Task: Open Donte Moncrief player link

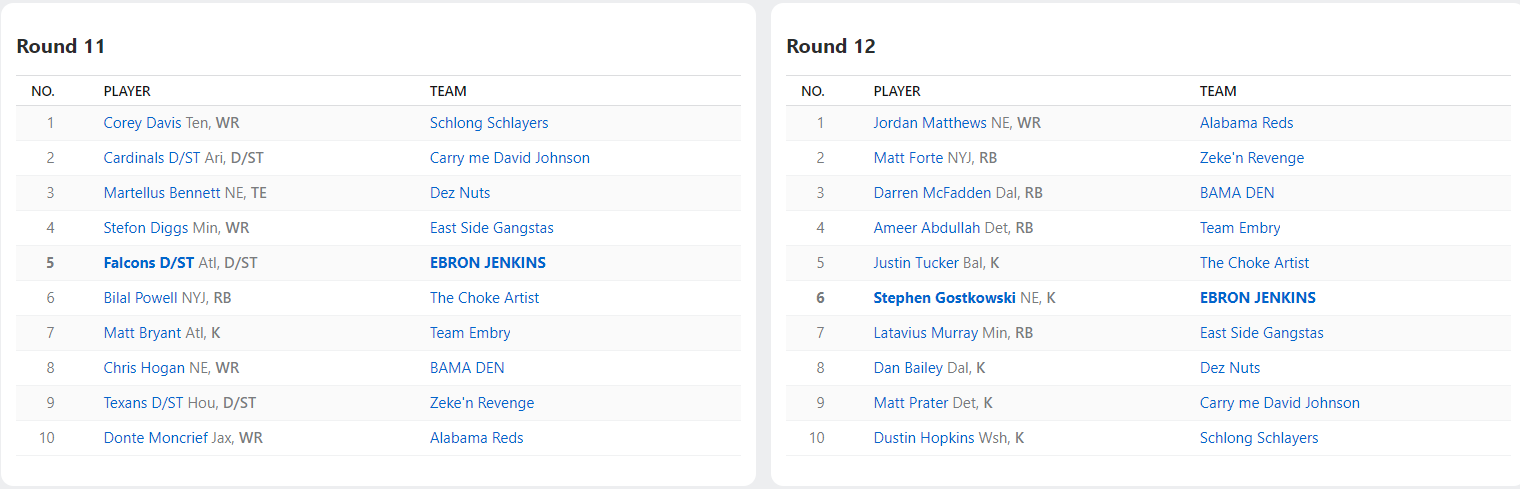Action: [156, 438]
